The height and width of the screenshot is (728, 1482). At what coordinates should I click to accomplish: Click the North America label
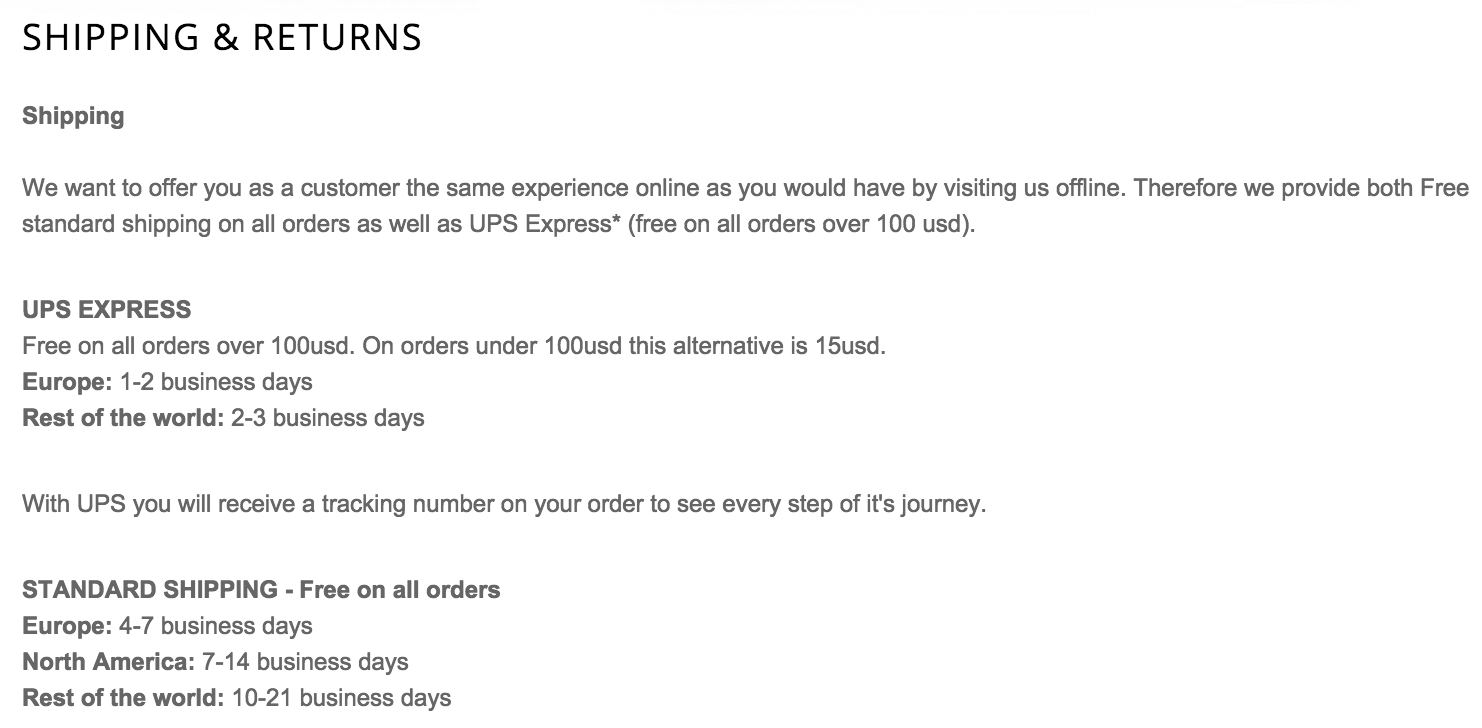108,662
